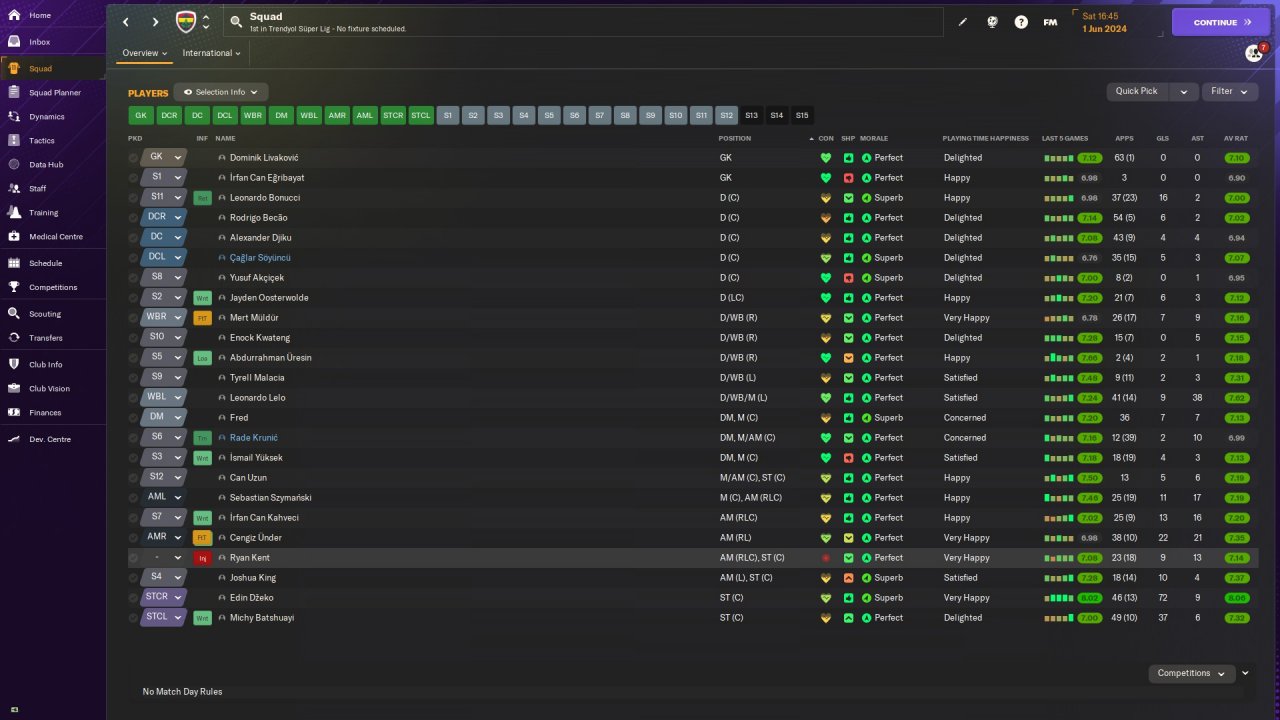Click Mert Müldür's last 5 games bars
Image resolution: width=1280 pixels, height=720 pixels.
pos(1058,318)
